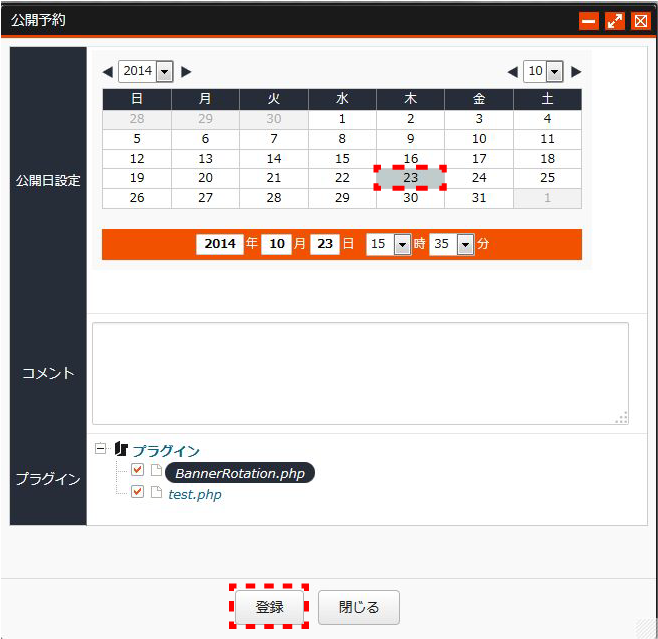Select date 13 in the calendar

(x=205, y=159)
